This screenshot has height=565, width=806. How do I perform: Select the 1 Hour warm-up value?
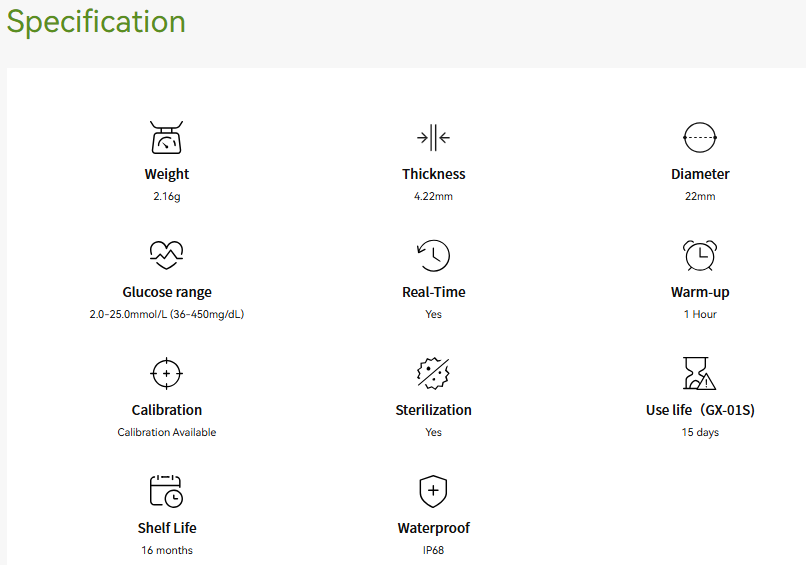(700, 314)
